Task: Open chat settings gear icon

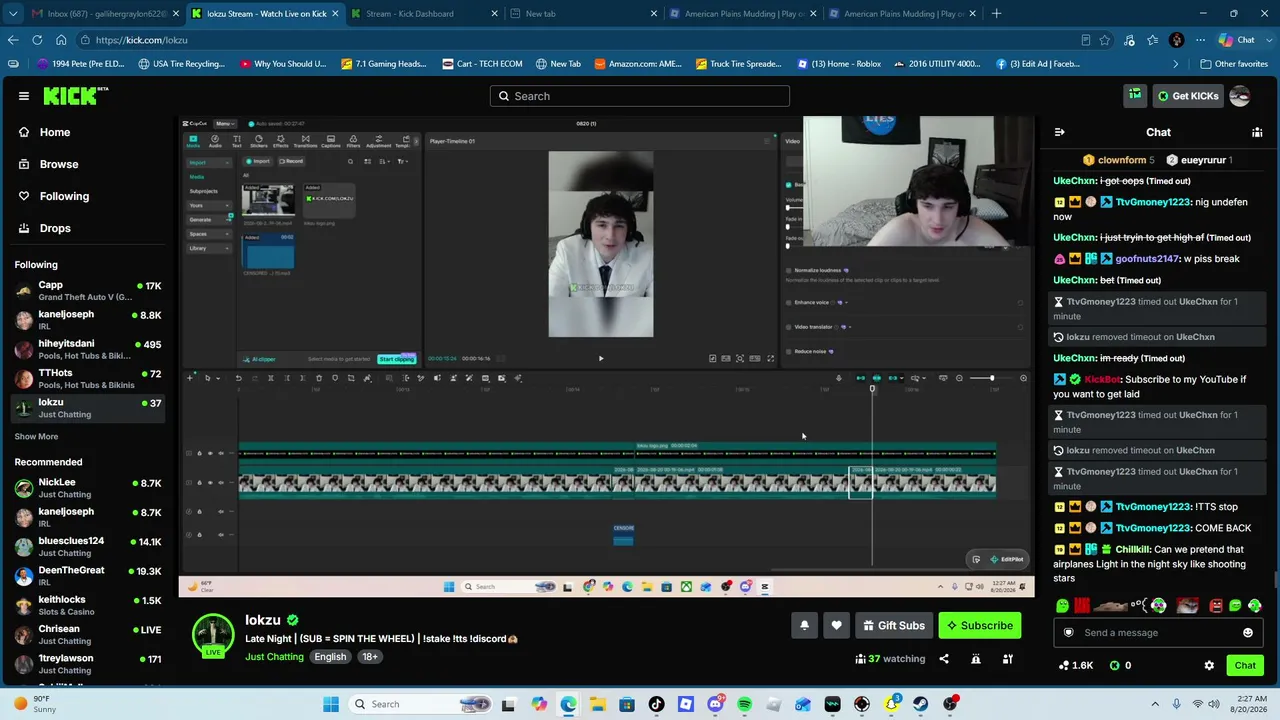Action: 1209,666
